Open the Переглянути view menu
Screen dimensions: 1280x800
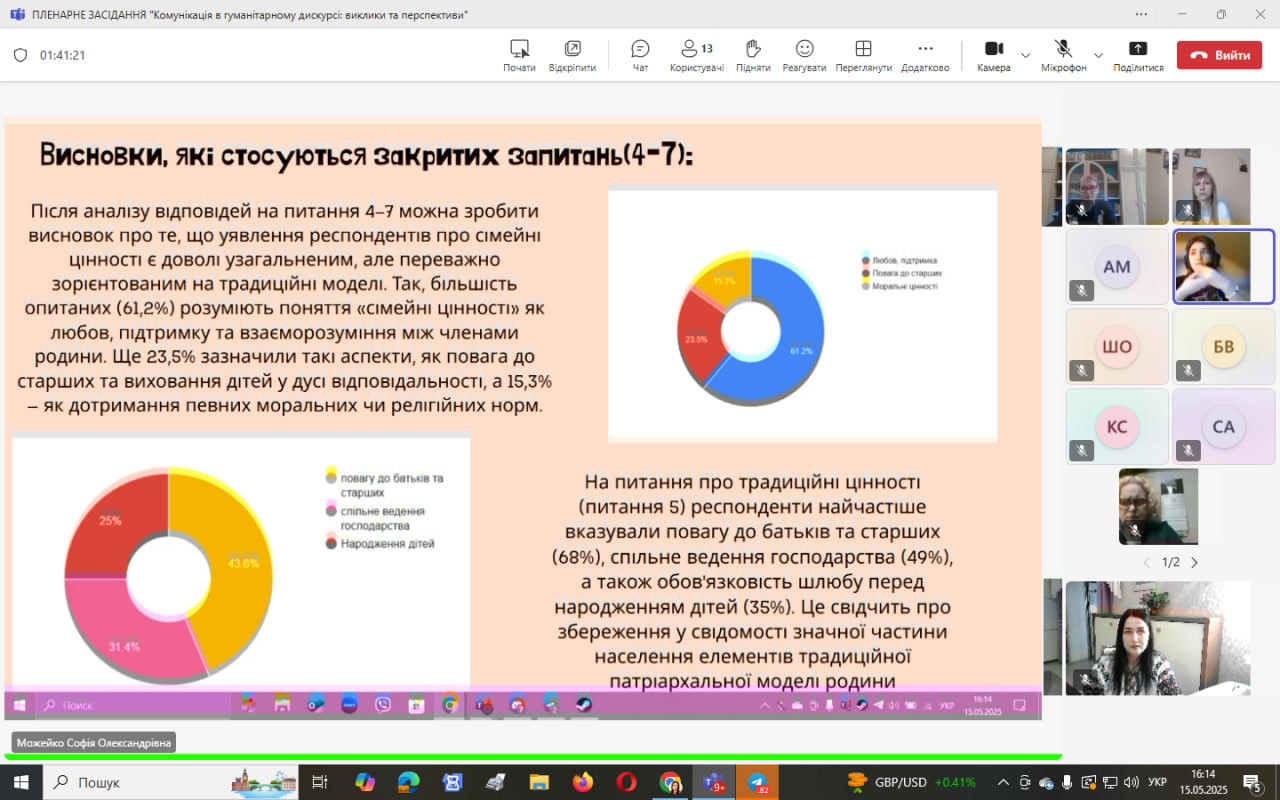click(x=863, y=55)
